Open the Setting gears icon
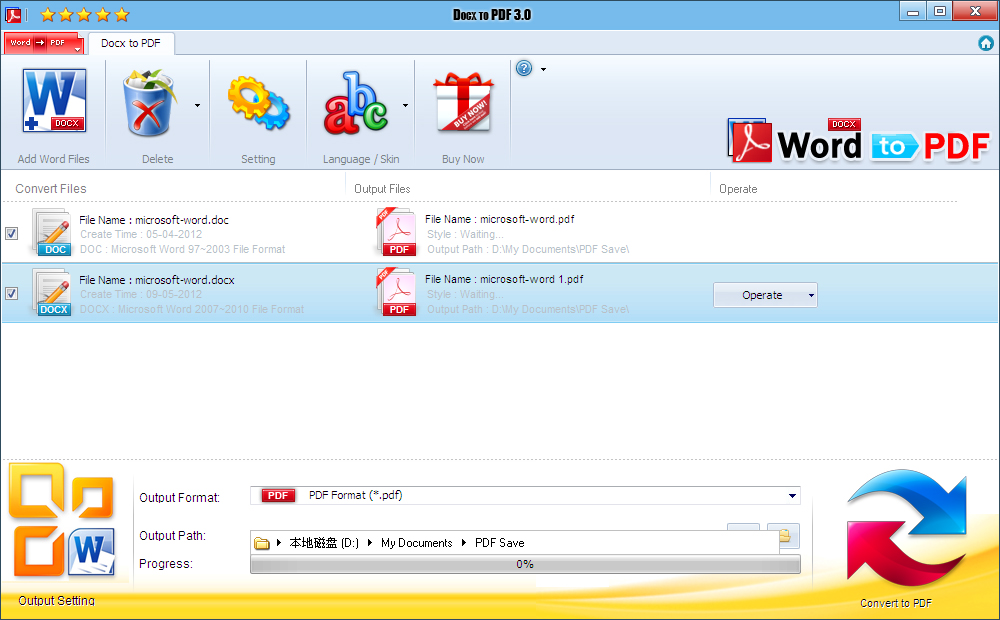Screen dimensions: 1000x620 (258, 103)
